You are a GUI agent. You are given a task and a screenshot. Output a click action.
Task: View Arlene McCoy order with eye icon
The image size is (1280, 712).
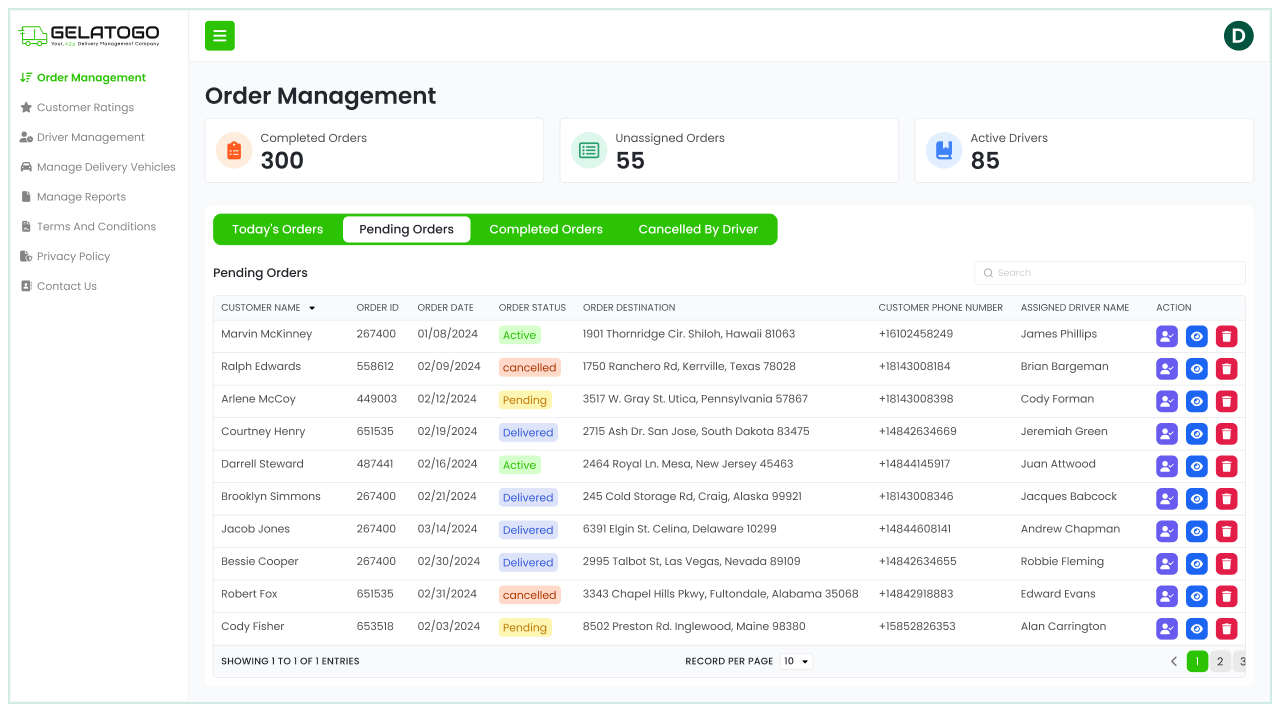coord(1196,402)
